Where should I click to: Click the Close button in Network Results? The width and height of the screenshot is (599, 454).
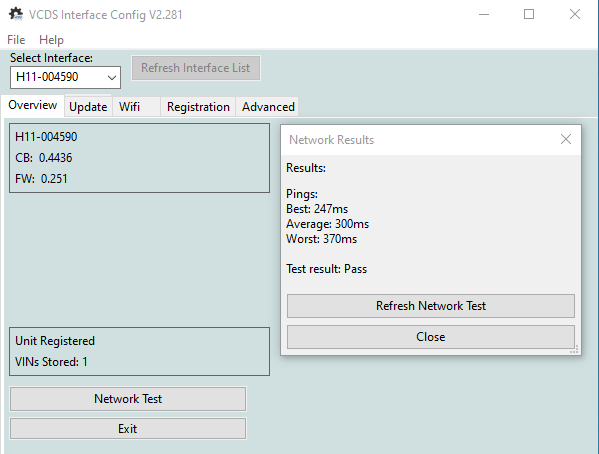click(431, 337)
